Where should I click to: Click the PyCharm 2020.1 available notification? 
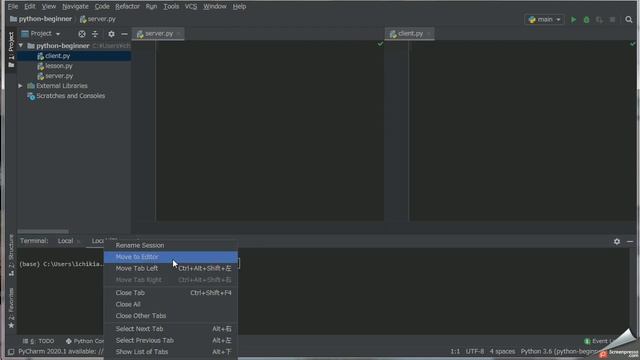pyautogui.click(x=60, y=351)
